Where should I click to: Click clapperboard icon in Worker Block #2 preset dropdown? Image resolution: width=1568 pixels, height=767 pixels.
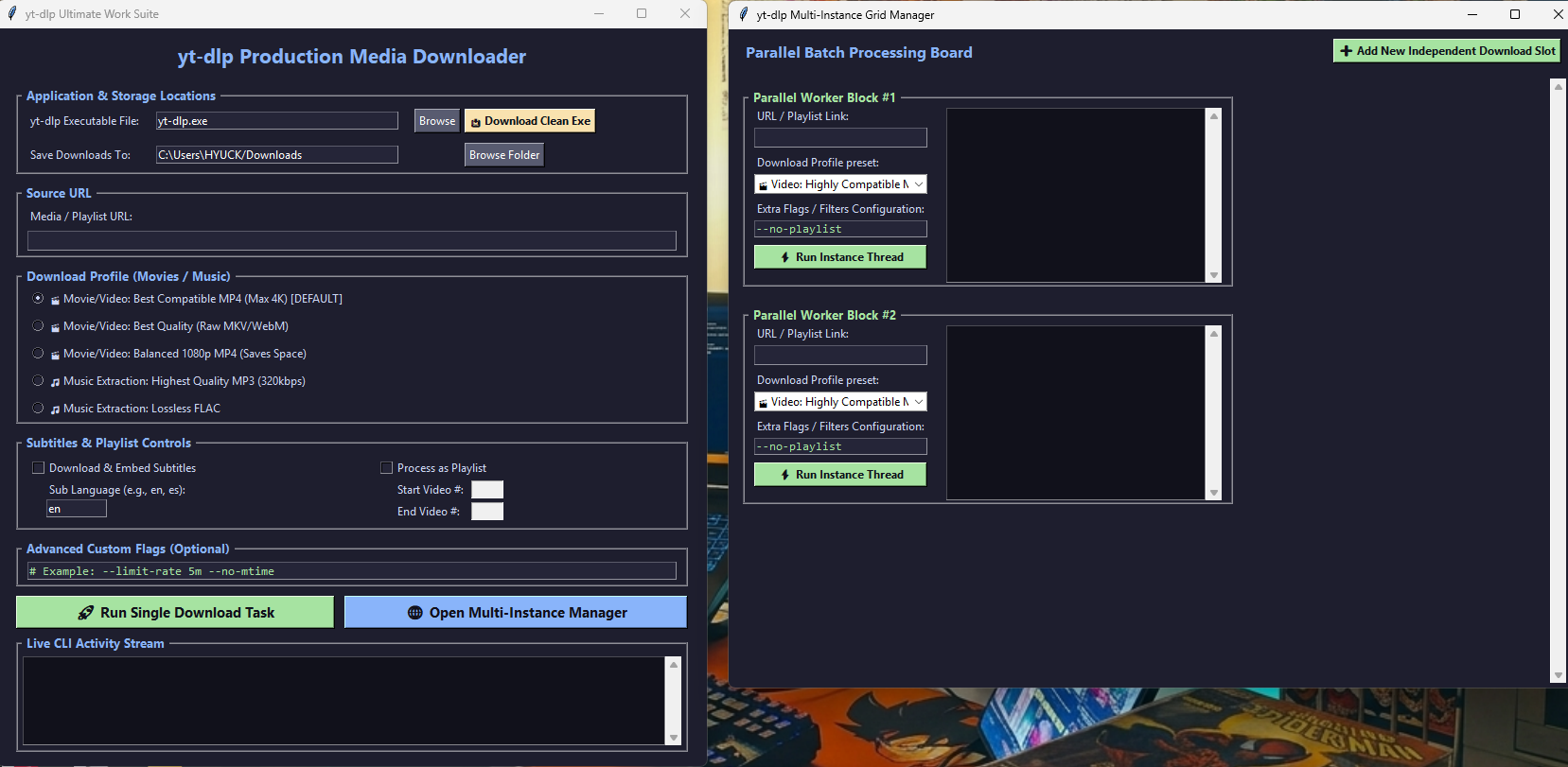pyautogui.click(x=763, y=403)
